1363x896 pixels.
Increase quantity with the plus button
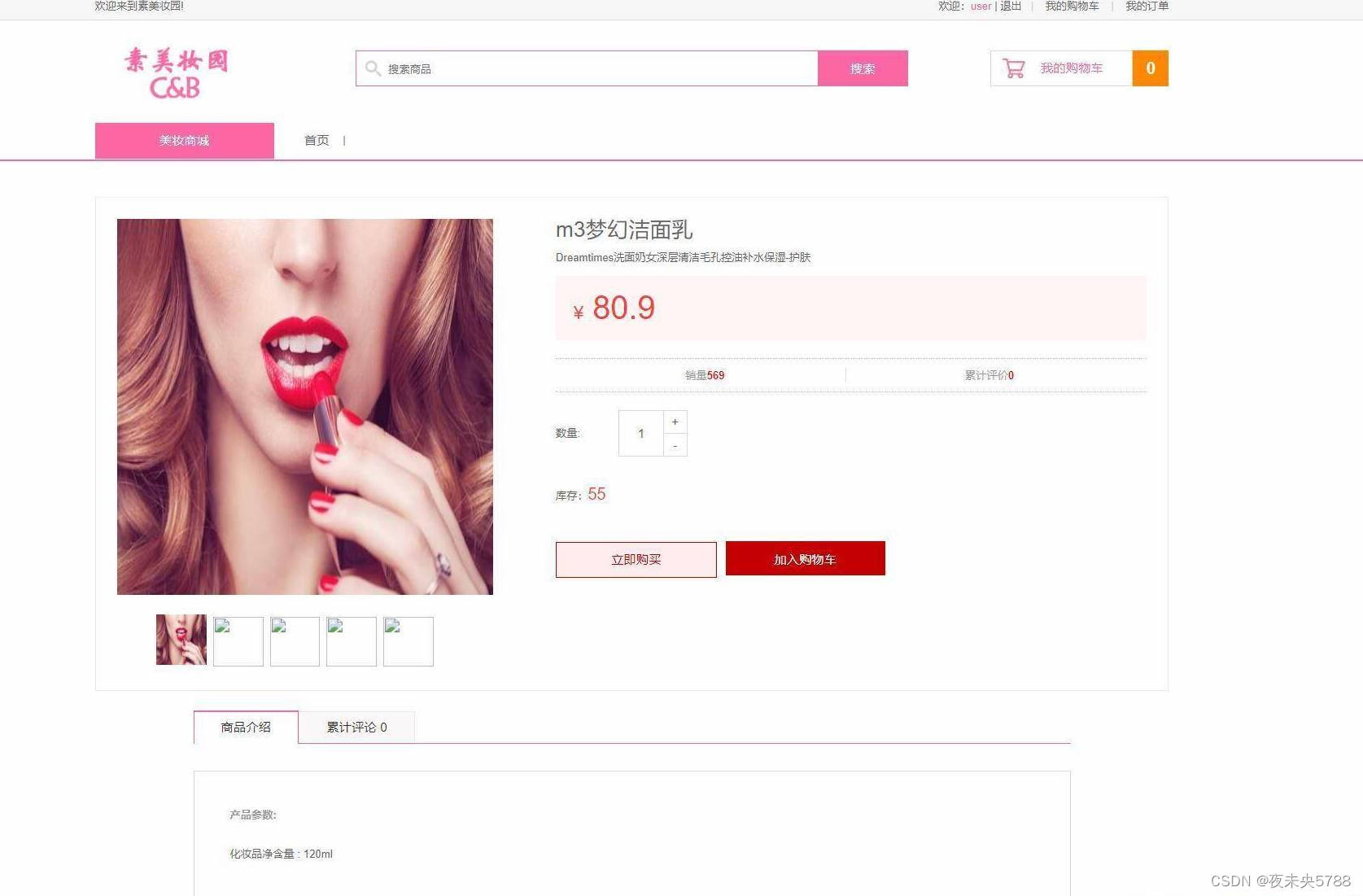pyautogui.click(x=675, y=422)
